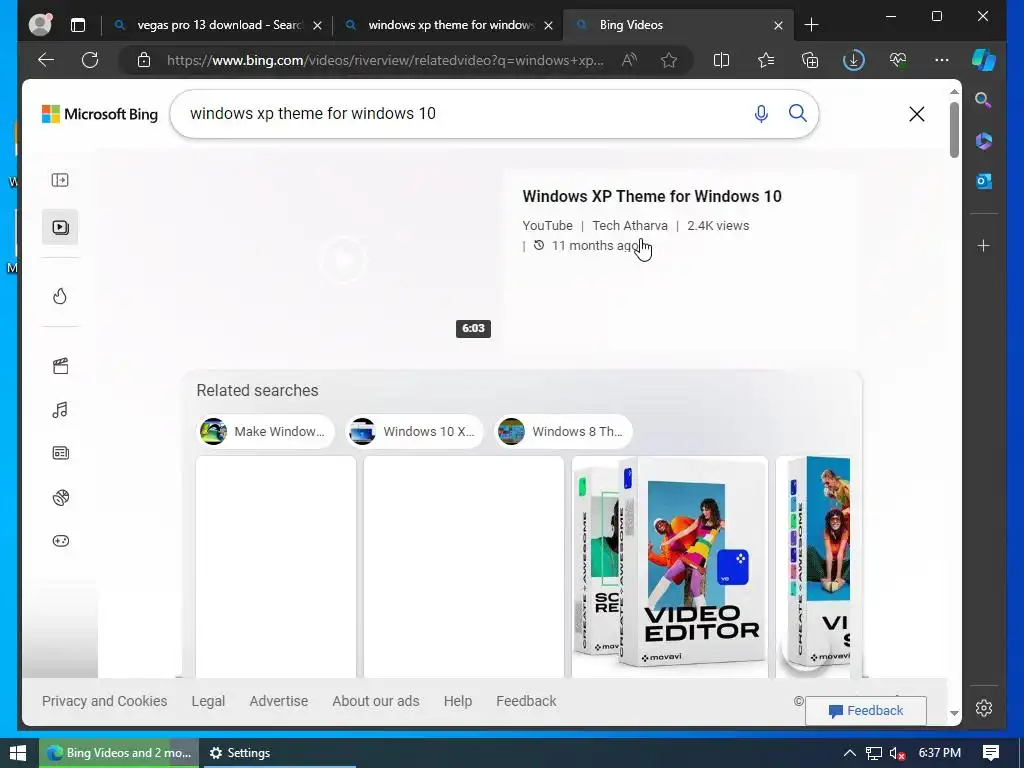This screenshot has height=768, width=1024.
Task: Open Bing Videos Edge taskbar item
Action: click(x=119, y=753)
